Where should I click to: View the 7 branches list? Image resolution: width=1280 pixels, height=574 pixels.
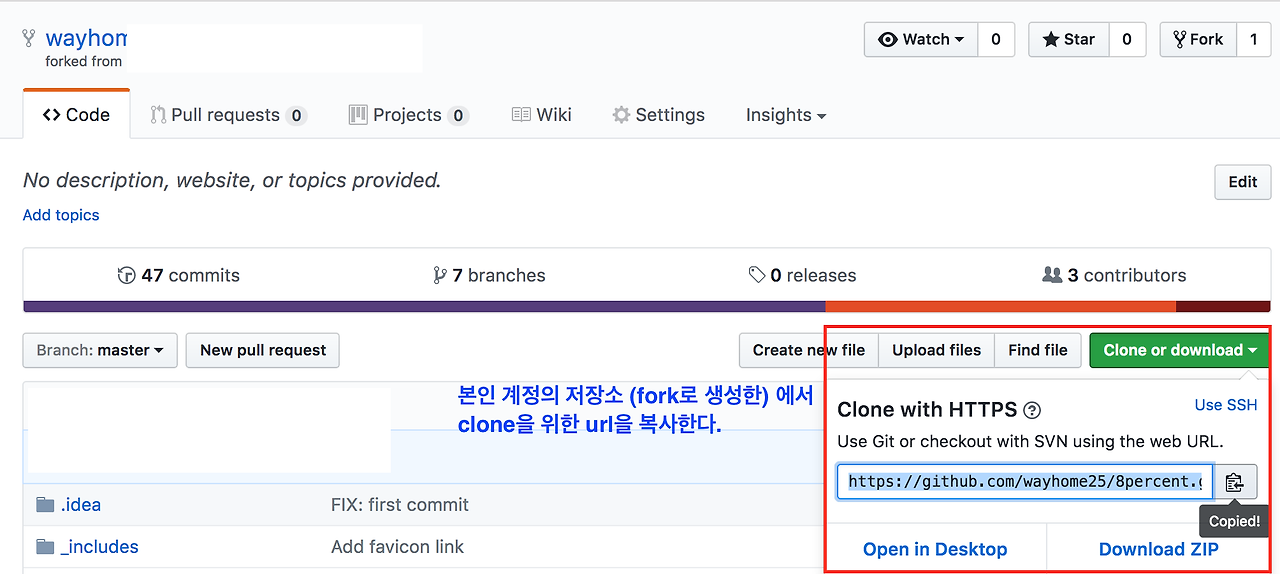[x=489, y=275]
